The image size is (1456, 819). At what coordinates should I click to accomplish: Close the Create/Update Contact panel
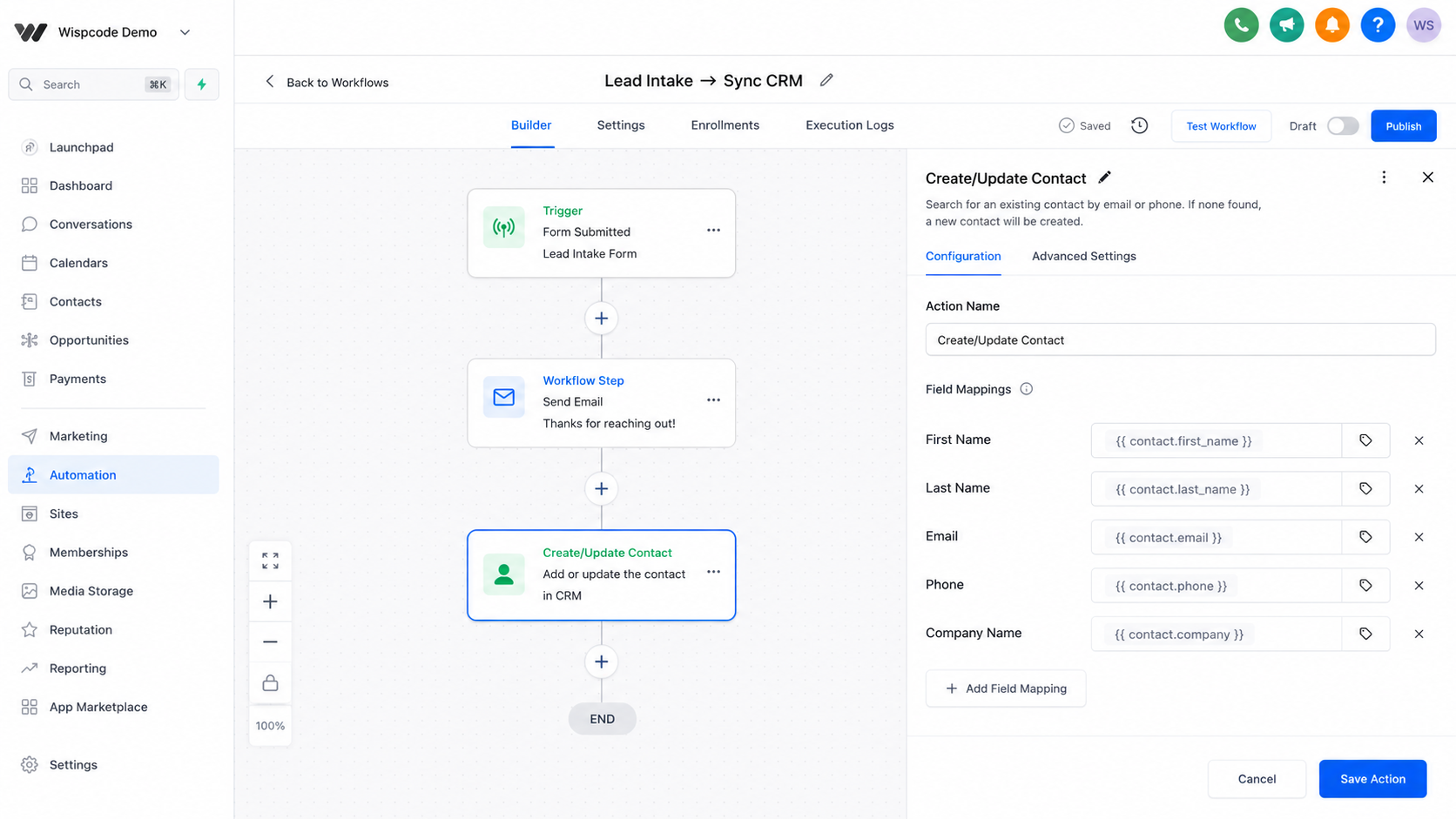[1427, 178]
